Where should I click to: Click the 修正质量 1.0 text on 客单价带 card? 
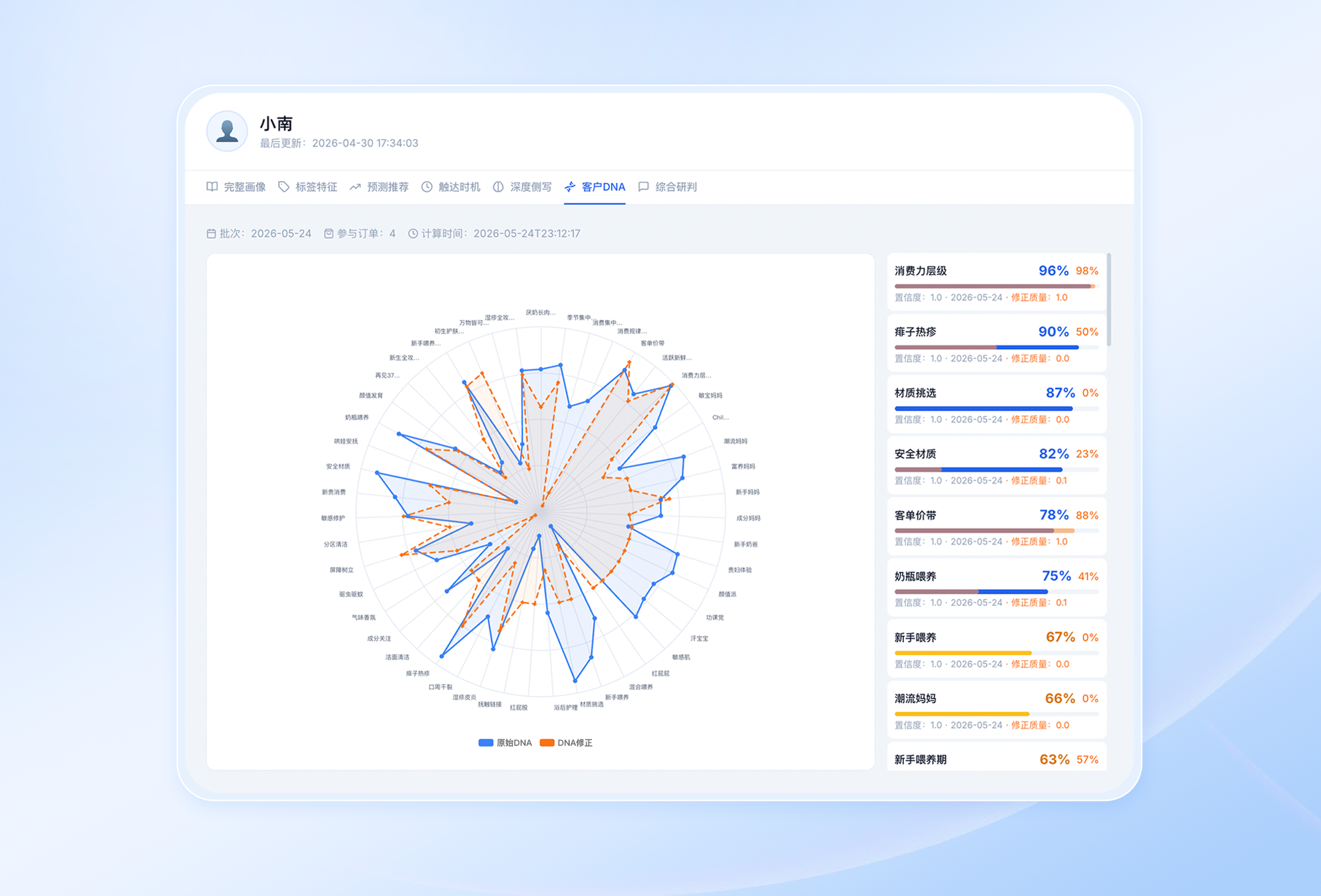[x=1039, y=542]
